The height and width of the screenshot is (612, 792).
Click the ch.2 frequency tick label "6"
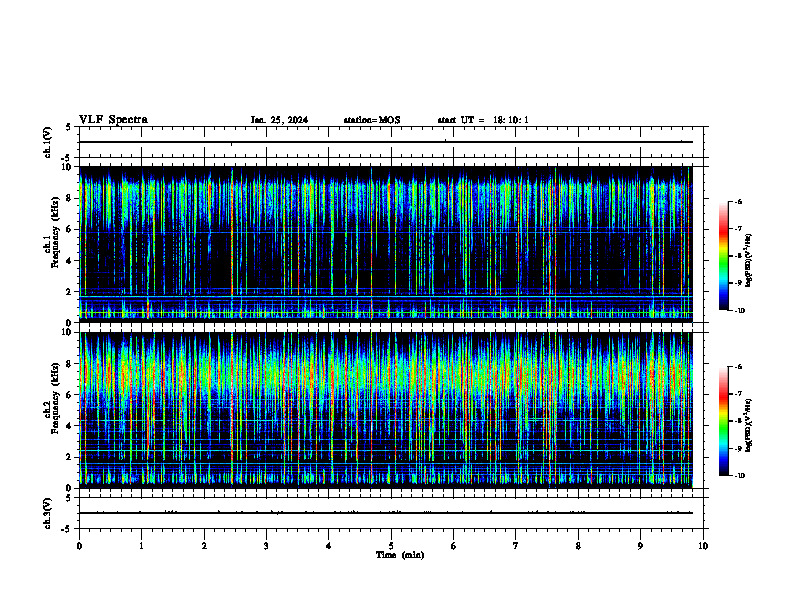69,395
